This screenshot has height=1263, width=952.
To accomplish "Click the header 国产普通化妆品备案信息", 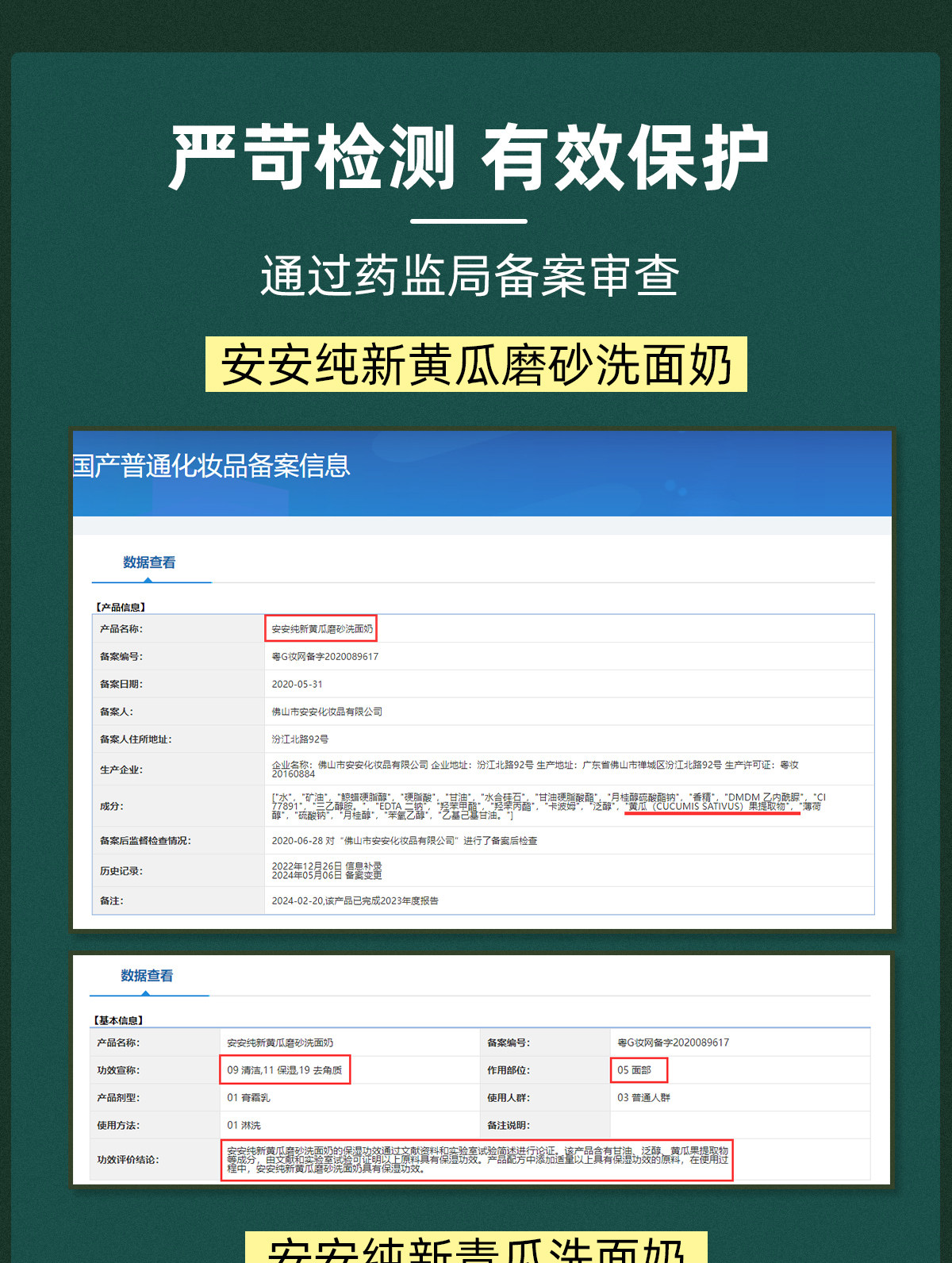I will point(211,466).
